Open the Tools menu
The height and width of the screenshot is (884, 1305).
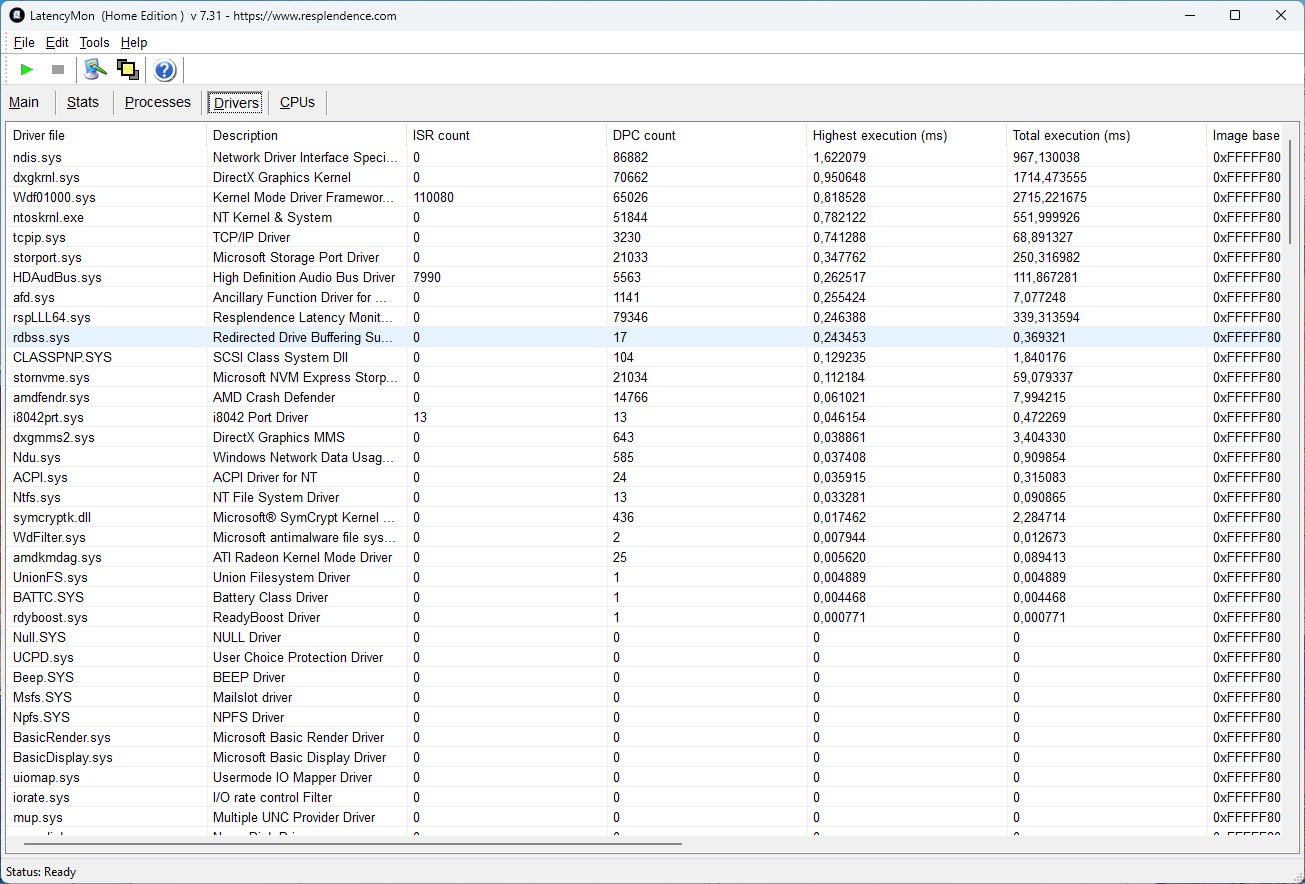[x=94, y=42]
